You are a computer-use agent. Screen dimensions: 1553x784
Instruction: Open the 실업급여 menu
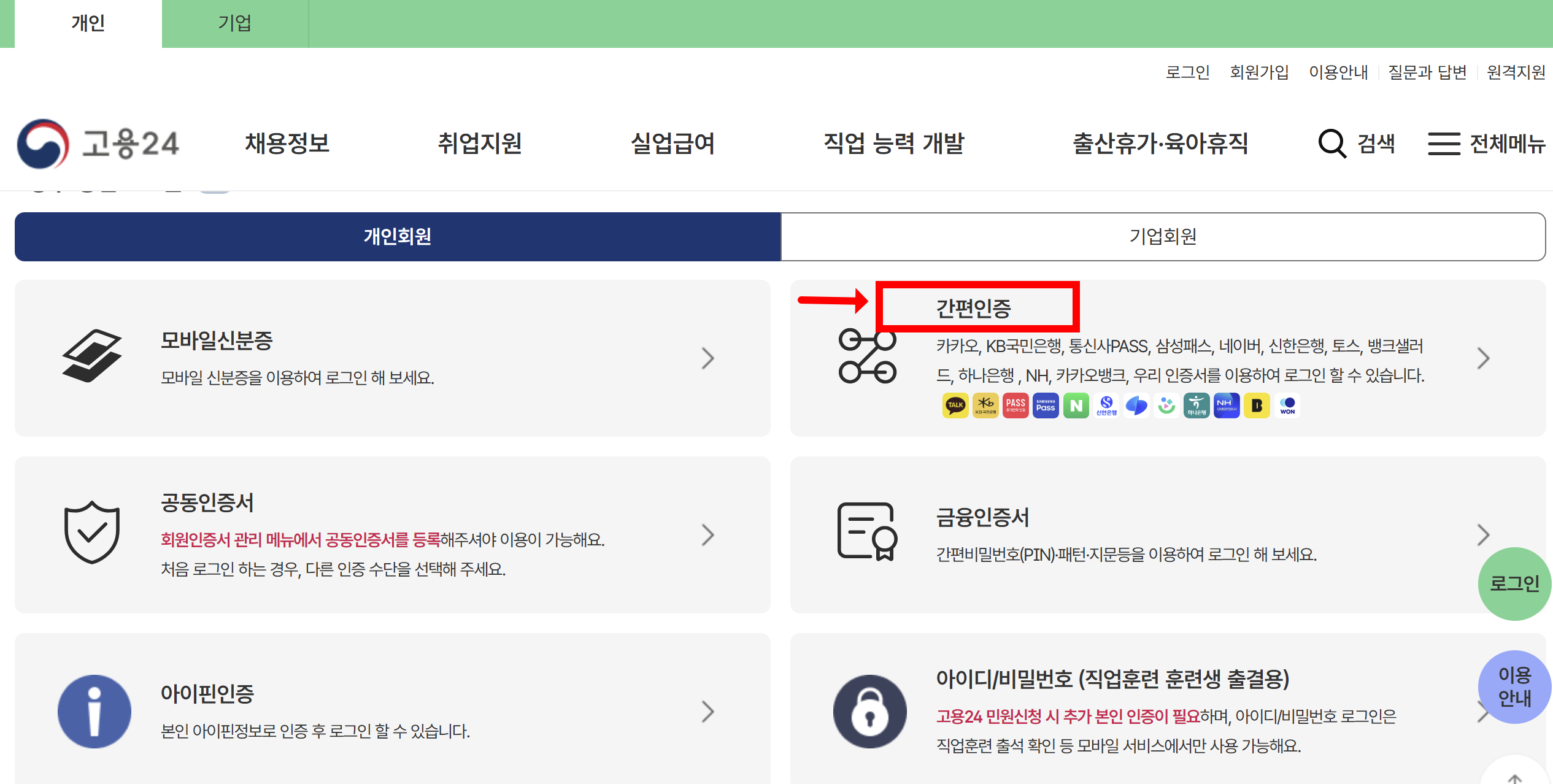pyautogui.click(x=672, y=144)
